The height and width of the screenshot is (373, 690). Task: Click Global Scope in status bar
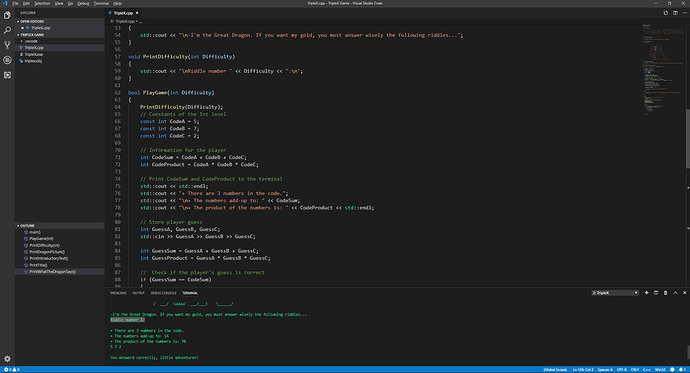point(555,369)
